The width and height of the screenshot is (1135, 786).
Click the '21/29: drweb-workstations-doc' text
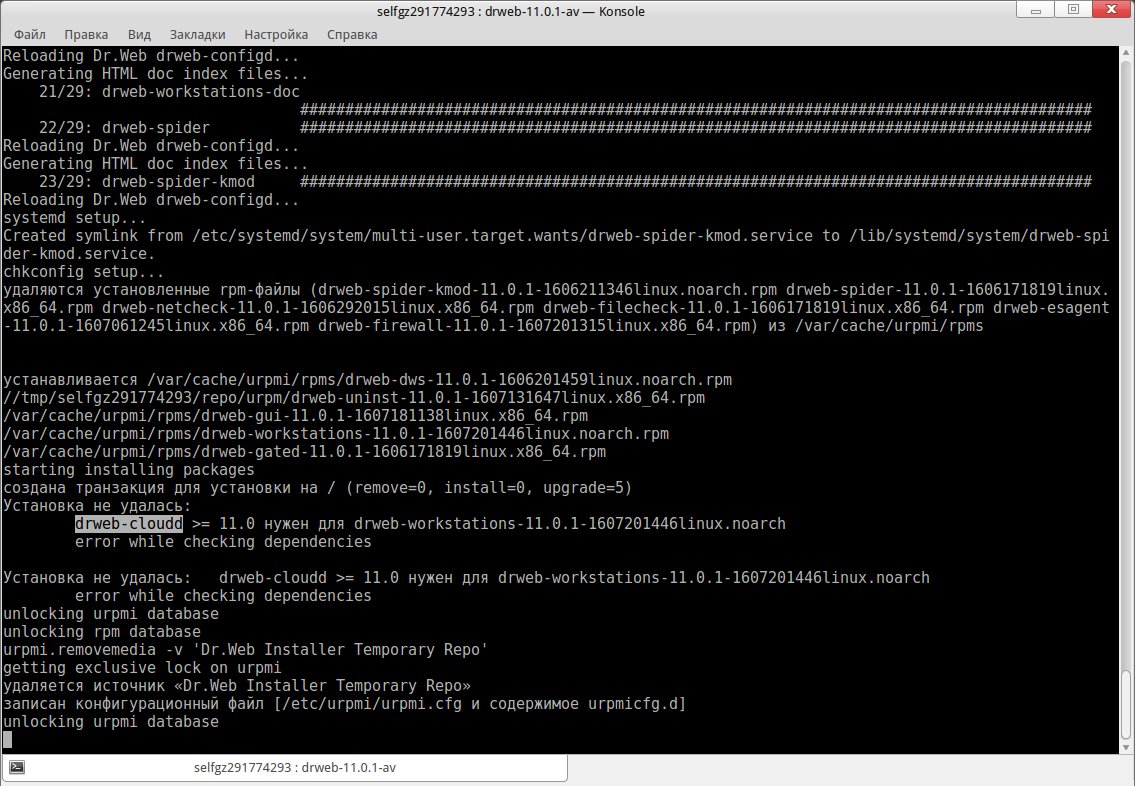(169, 91)
